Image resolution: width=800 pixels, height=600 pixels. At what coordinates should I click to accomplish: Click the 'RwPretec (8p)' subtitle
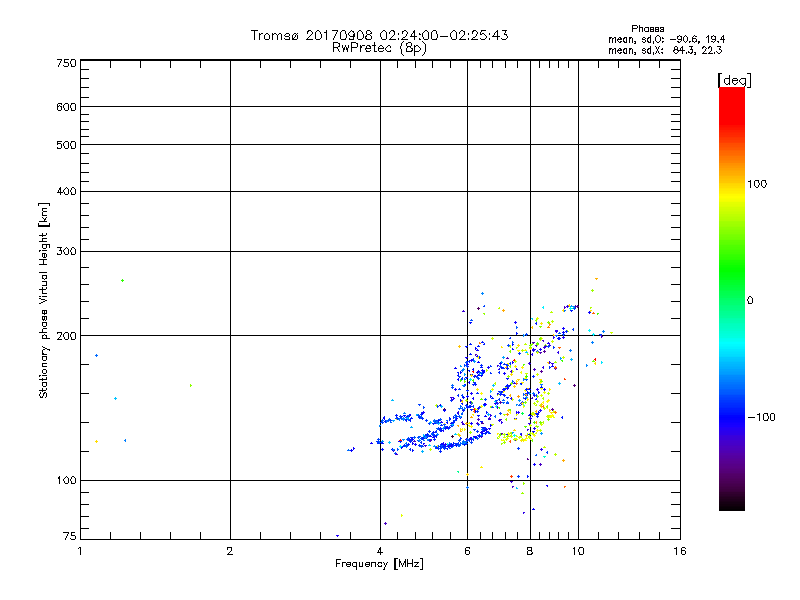click(379, 48)
